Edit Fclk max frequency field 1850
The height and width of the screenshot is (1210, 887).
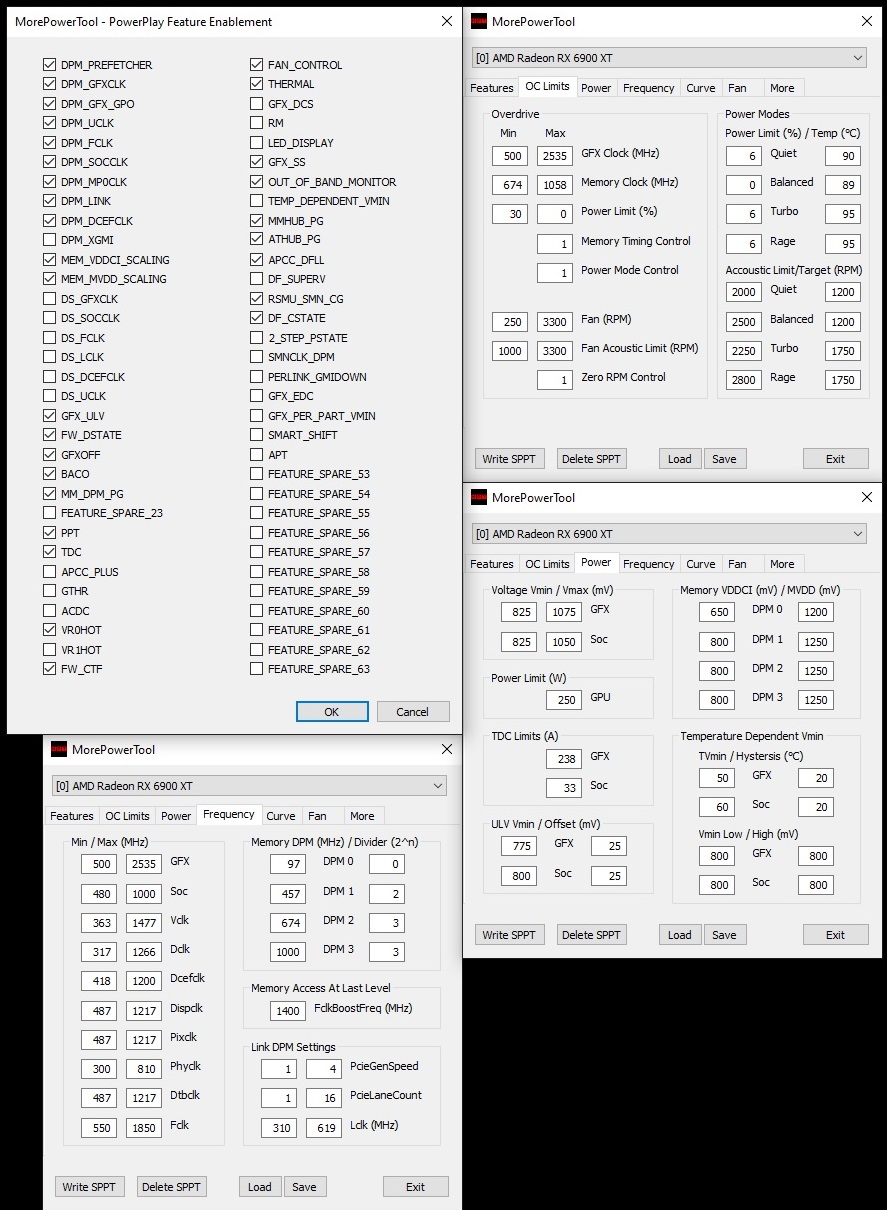point(144,1128)
